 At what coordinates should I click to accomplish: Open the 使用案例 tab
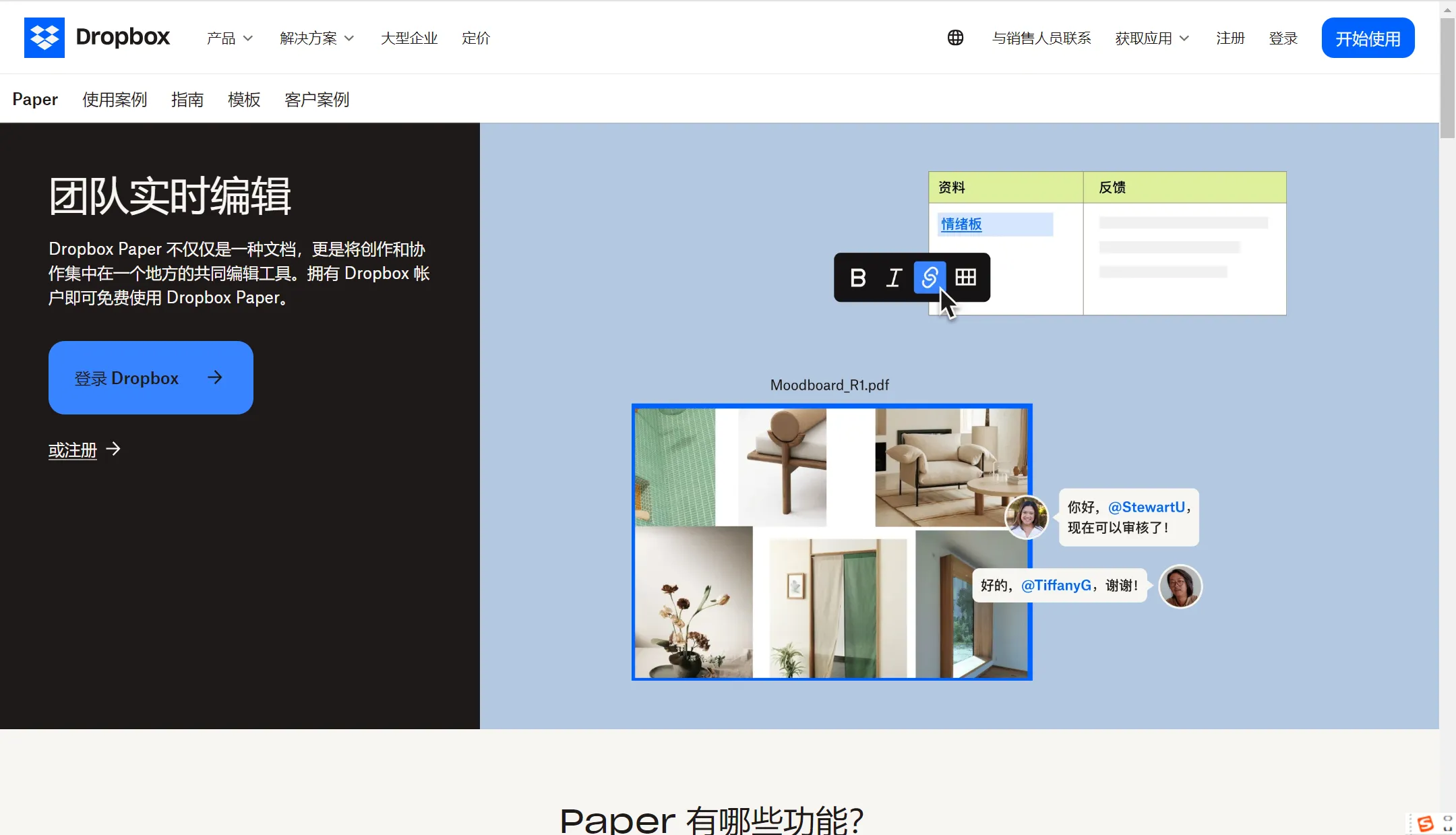point(115,99)
